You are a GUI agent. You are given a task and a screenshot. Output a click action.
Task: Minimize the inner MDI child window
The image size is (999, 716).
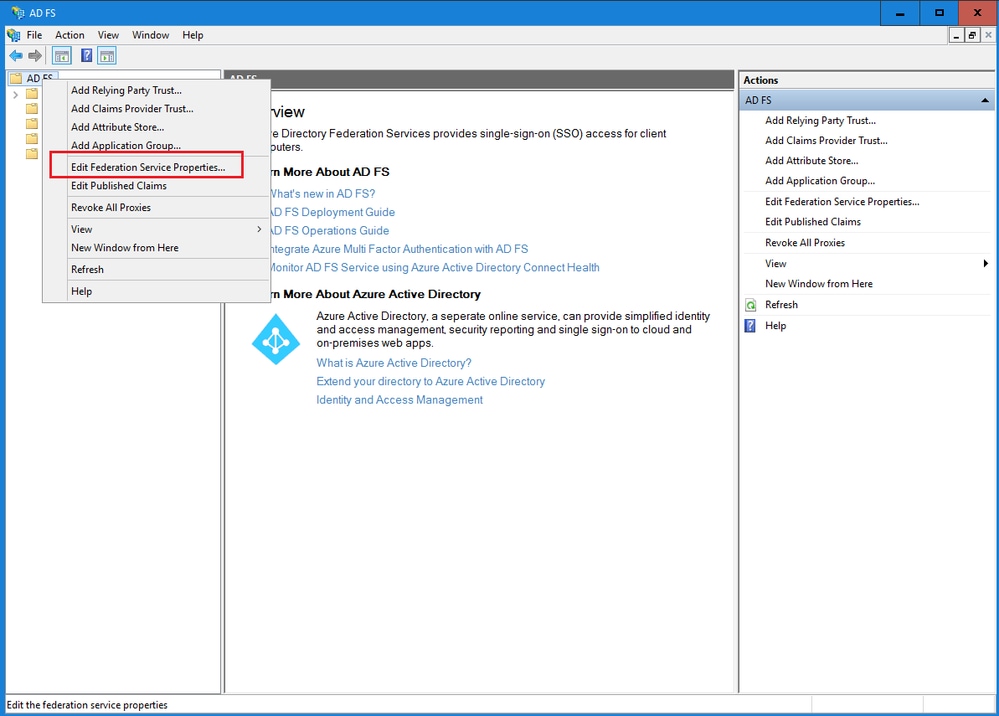click(x=956, y=36)
